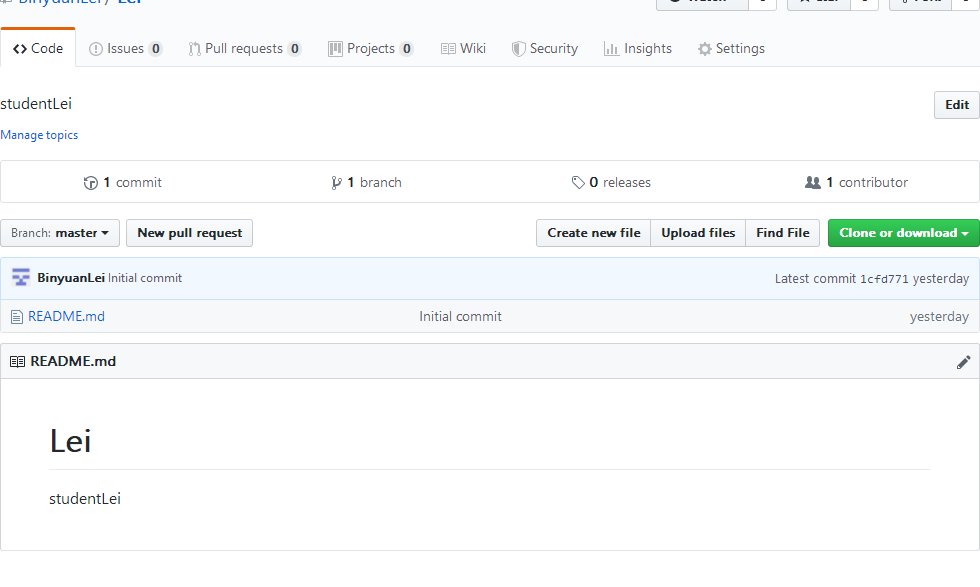Go to the Wiki tab
The image size is (980, 587).
click(x=463, y=48)
